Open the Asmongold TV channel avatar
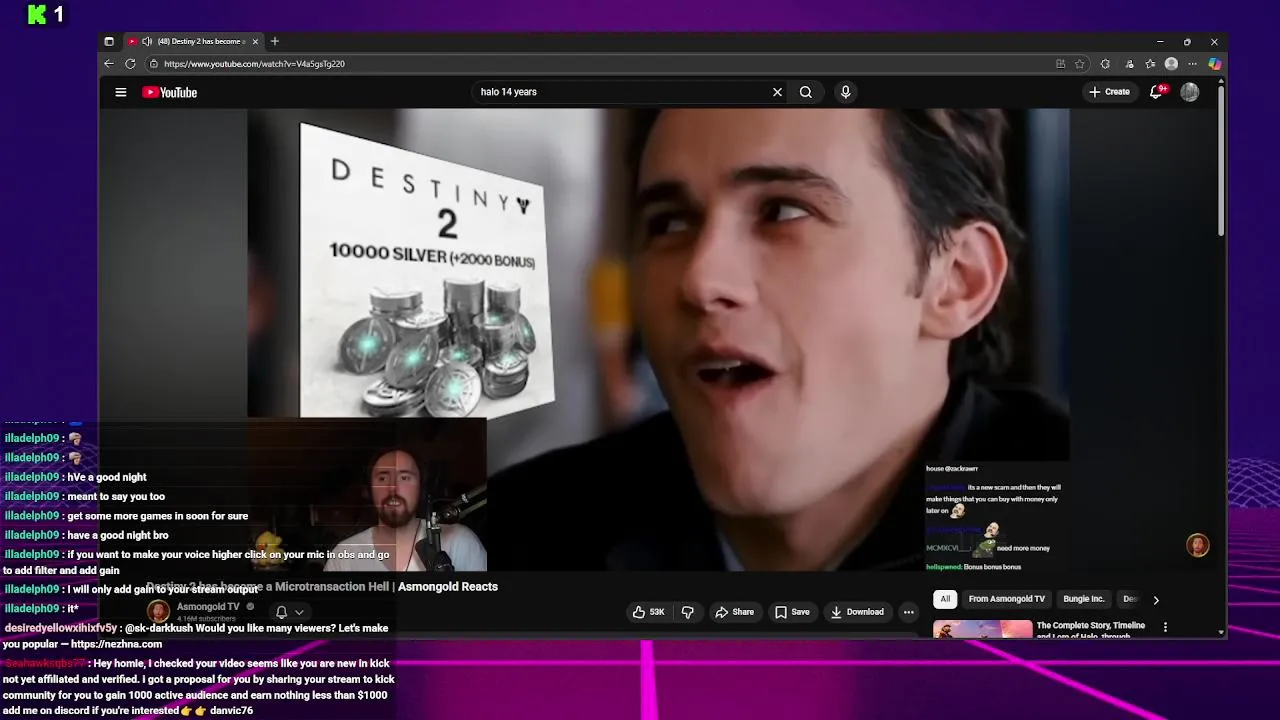The image size is (1280, 720). pyautogui.click(x=158, y=611)
